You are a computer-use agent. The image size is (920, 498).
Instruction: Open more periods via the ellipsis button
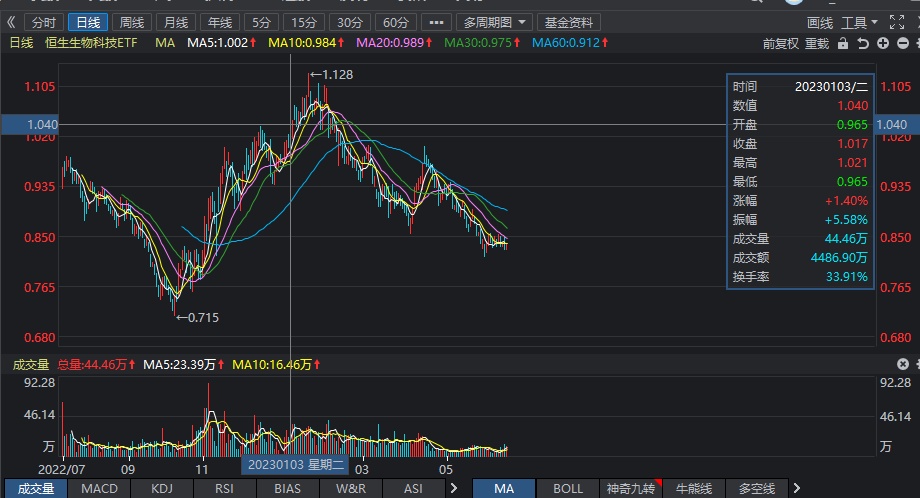point(435,22)
